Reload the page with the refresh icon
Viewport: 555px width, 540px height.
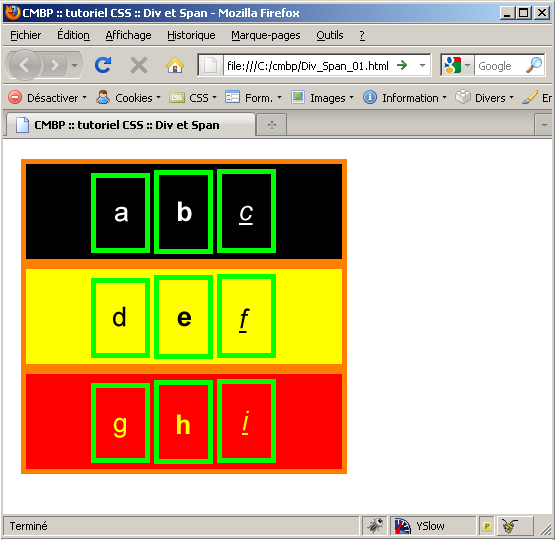tap(103, 65)
